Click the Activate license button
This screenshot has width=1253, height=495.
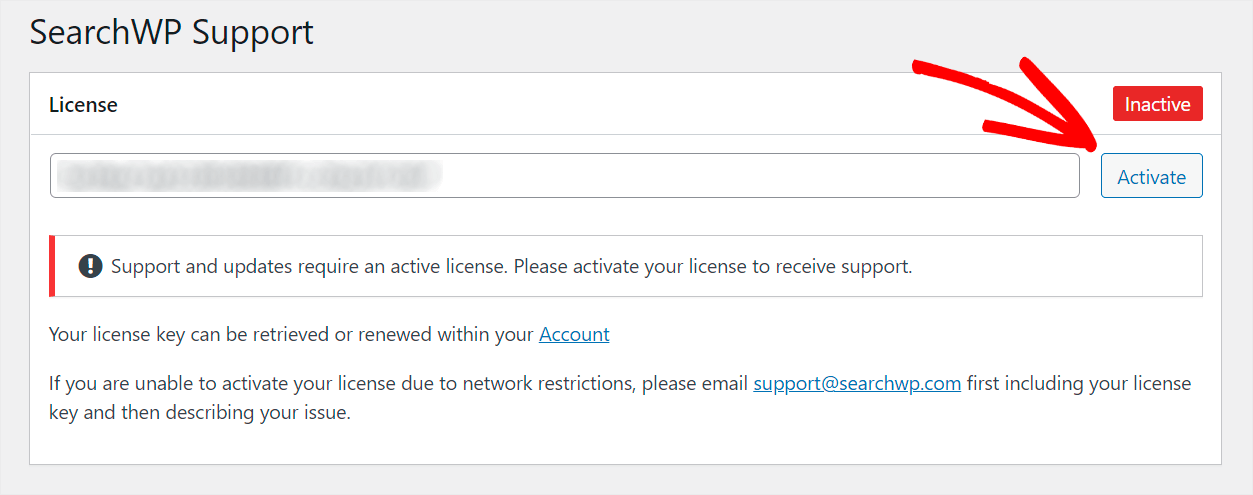pyautogui.click(x=1151, y=176)
